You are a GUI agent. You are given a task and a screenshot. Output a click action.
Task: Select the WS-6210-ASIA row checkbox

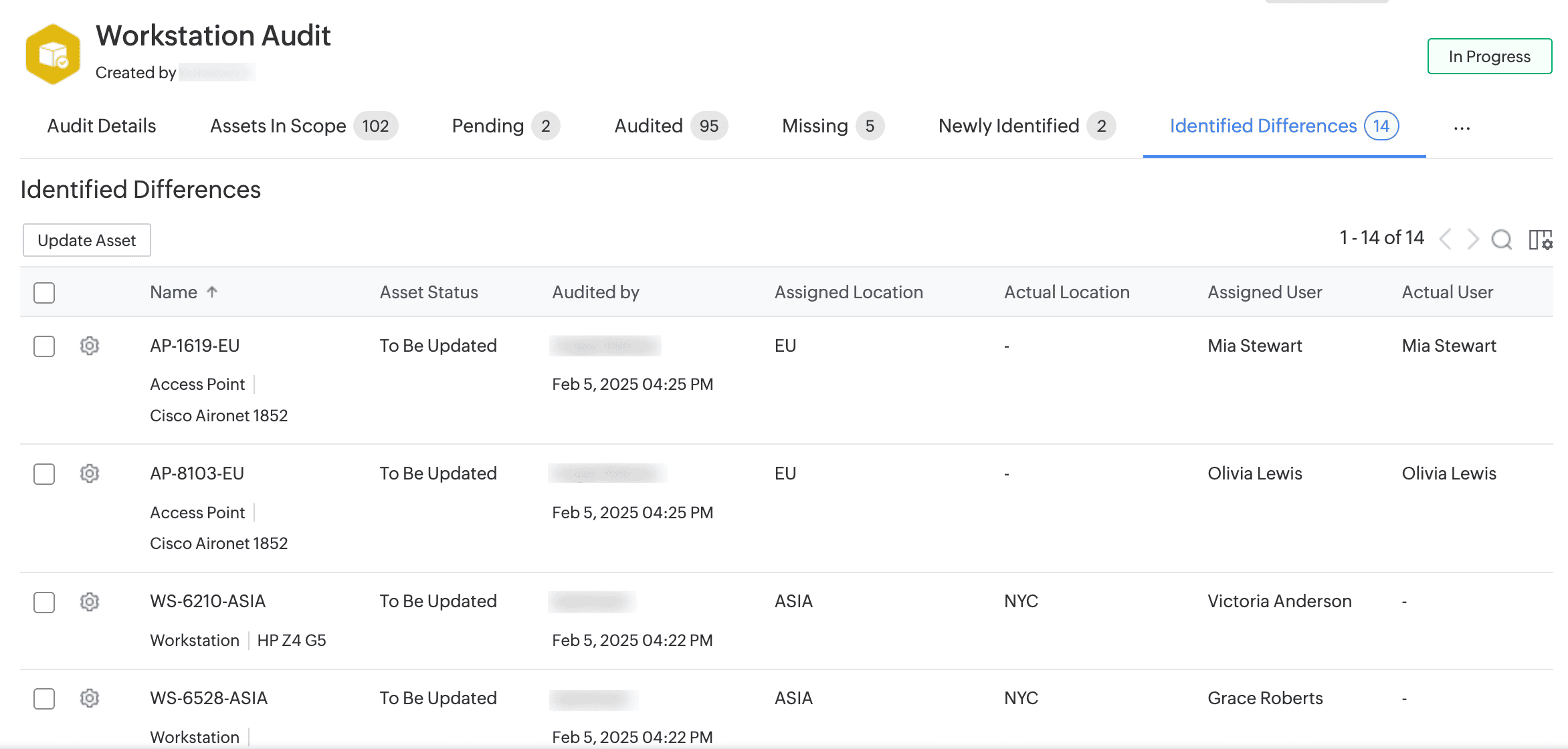[44, 603]
